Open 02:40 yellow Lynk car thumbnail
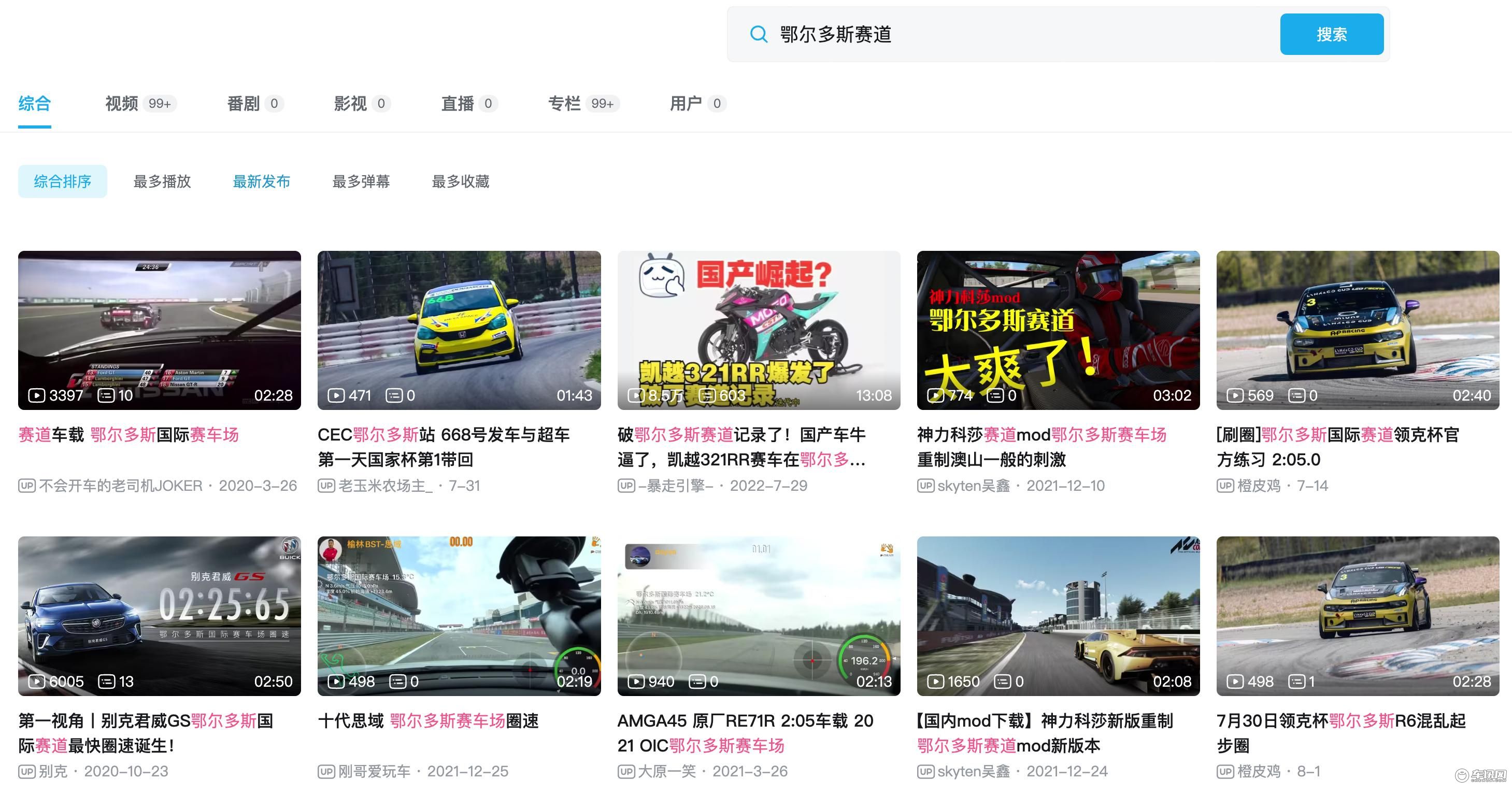1512x794 pixels. [x=1358, y=330]
